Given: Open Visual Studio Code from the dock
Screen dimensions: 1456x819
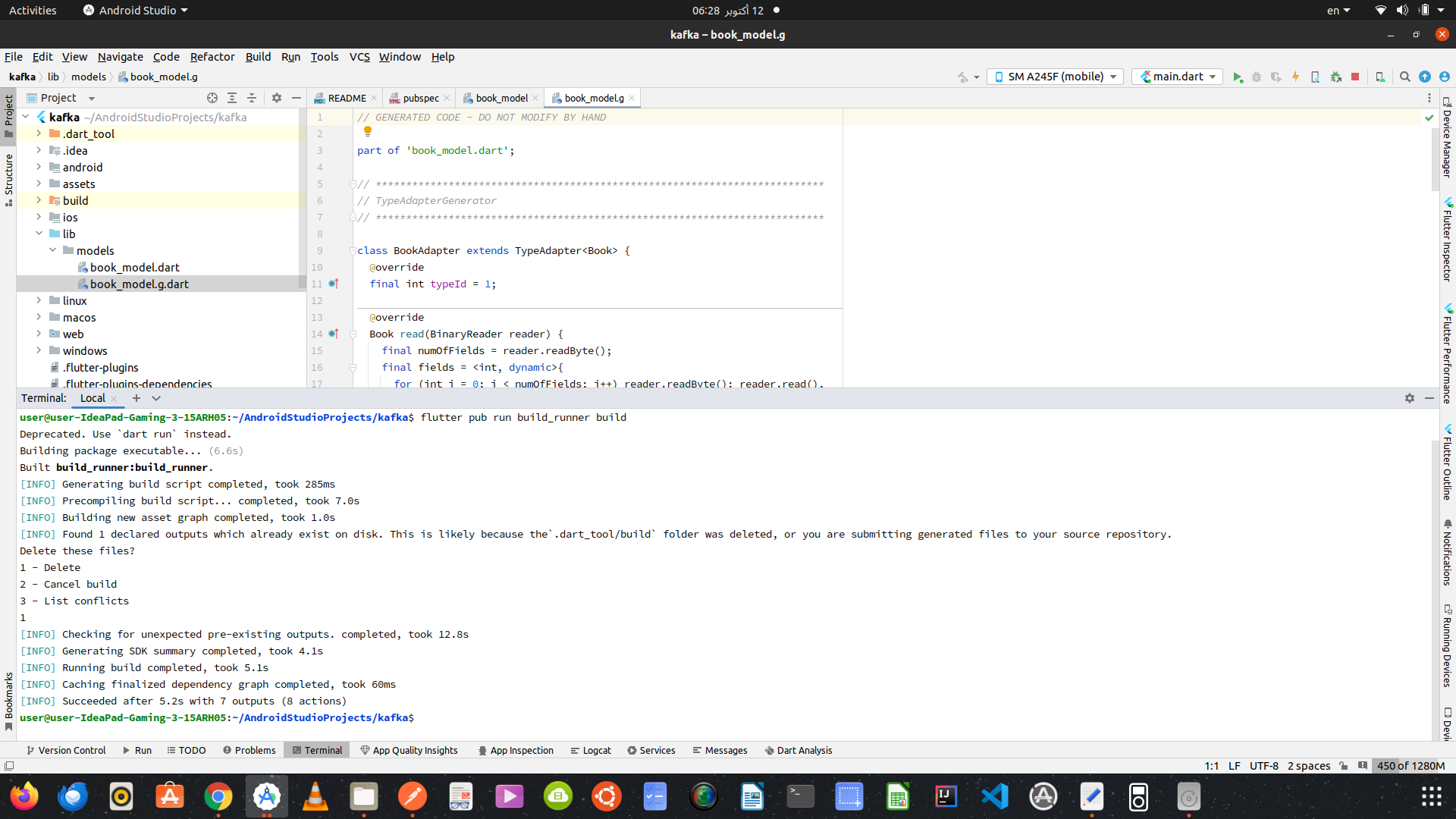Looking at the screenshot, I should [x=995, y=796].
